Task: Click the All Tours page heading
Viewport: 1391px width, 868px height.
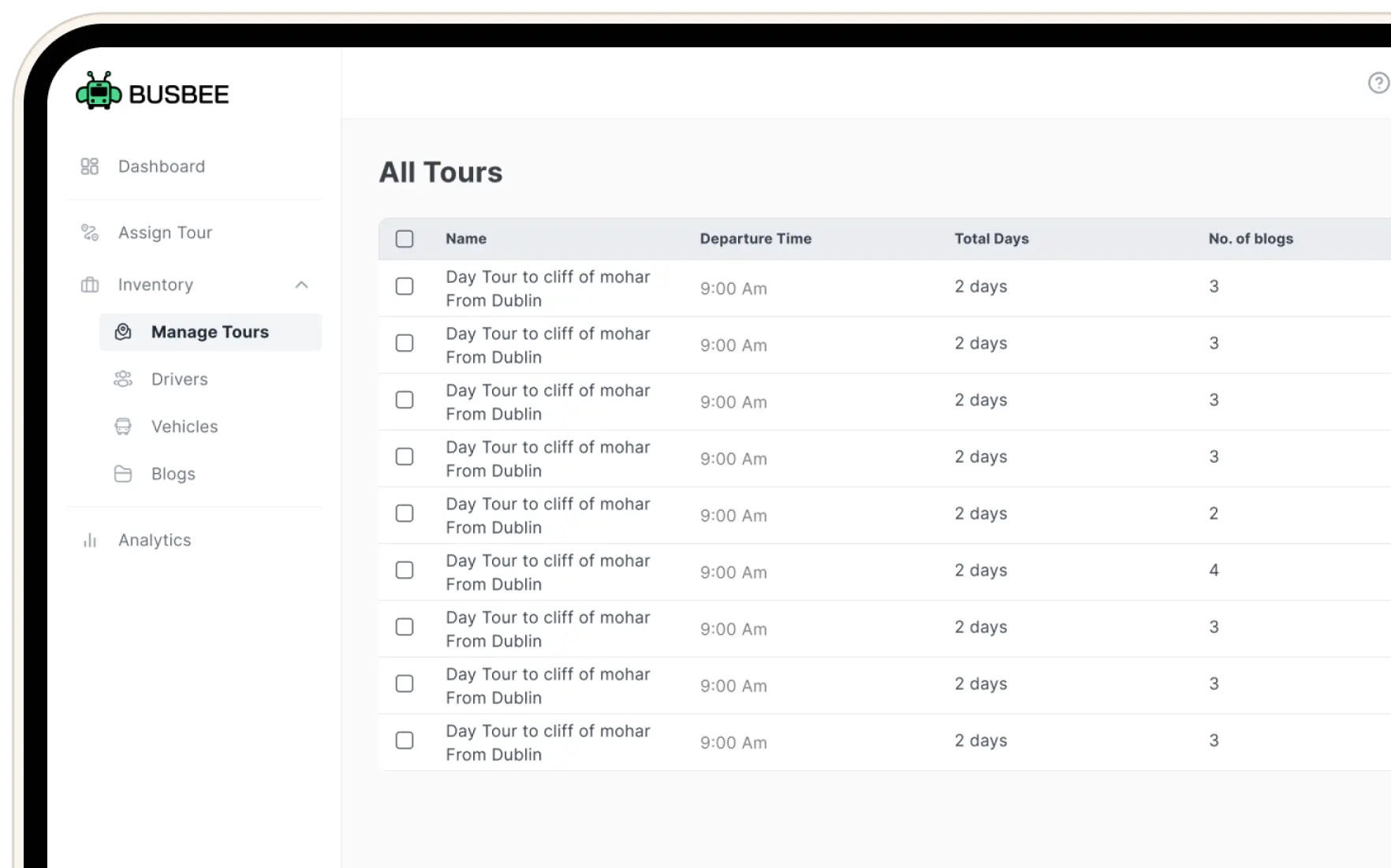Action: [441, 172]
